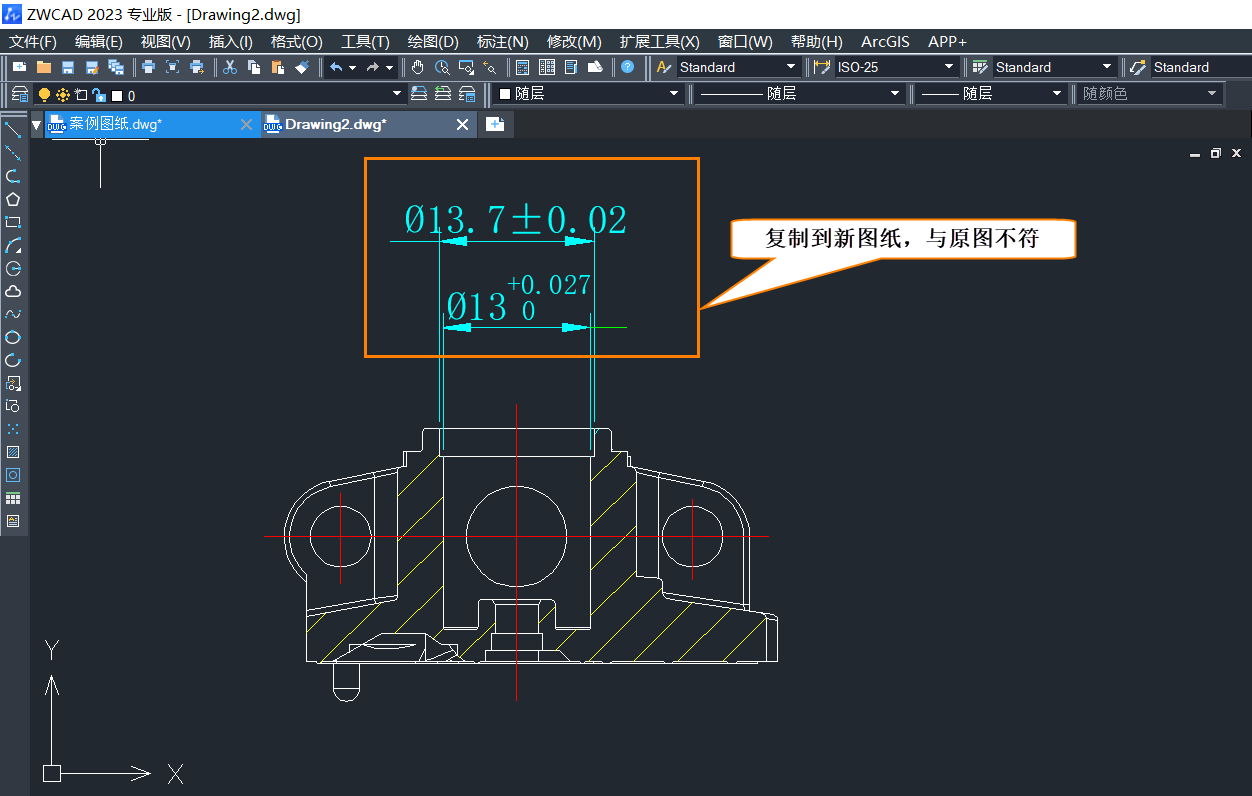
Task: Select the Construction Line tool
Action: tap(13, 152)
